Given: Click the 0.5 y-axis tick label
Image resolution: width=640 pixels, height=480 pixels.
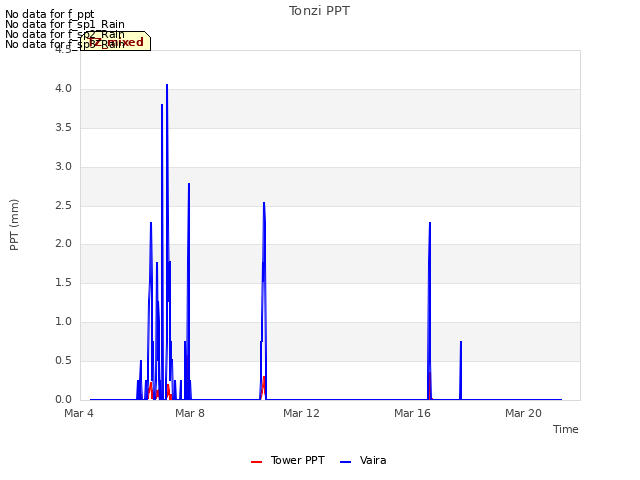Looking at the screenshot, I should coord(63,360).
